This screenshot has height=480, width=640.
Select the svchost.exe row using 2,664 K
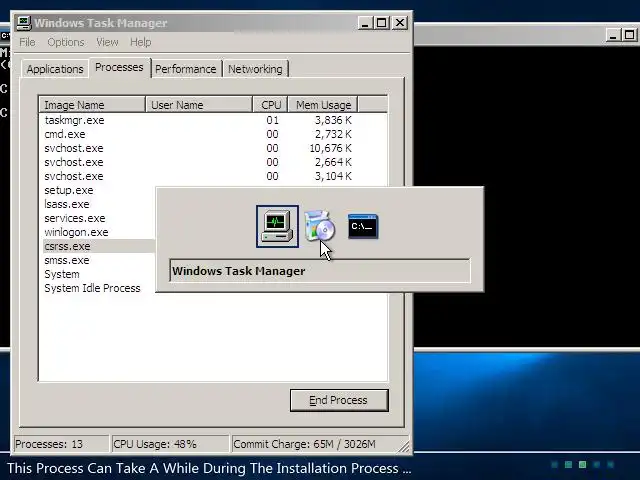pos(198,162)
